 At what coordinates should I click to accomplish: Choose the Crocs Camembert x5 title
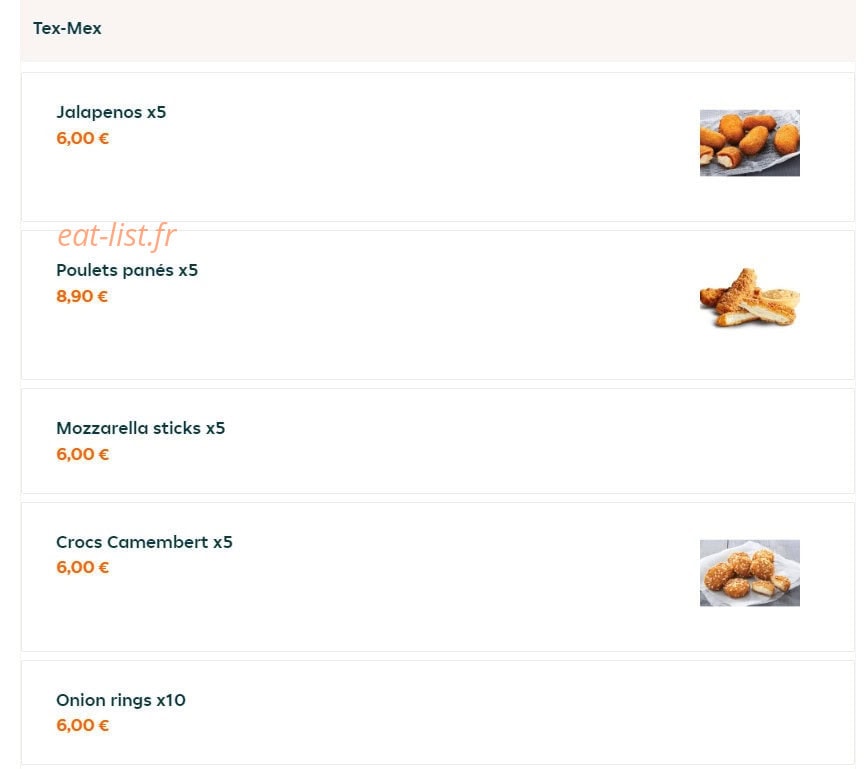[x=144, y=542]
